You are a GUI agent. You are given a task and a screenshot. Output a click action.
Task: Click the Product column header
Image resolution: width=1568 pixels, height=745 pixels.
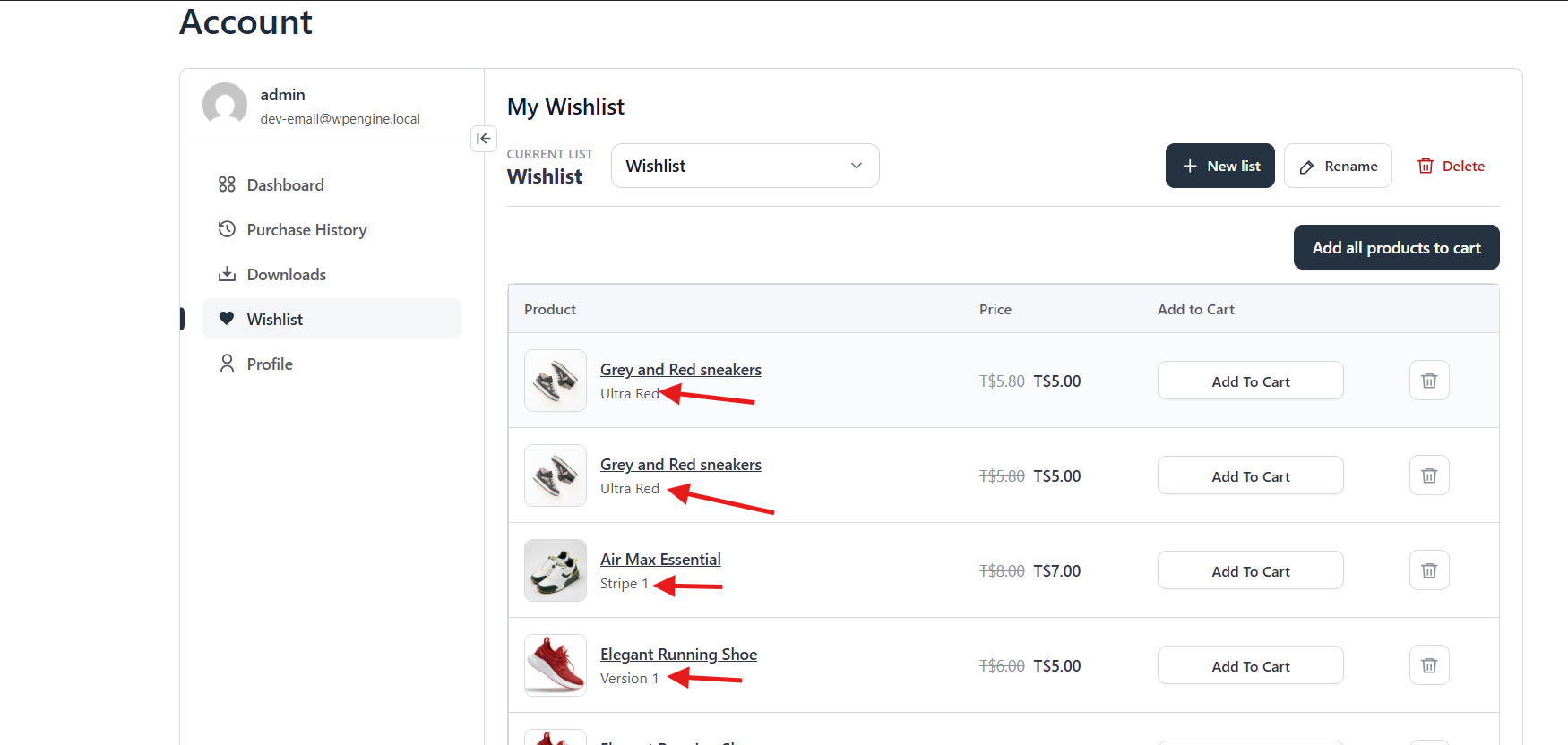[x=550, y=309]
